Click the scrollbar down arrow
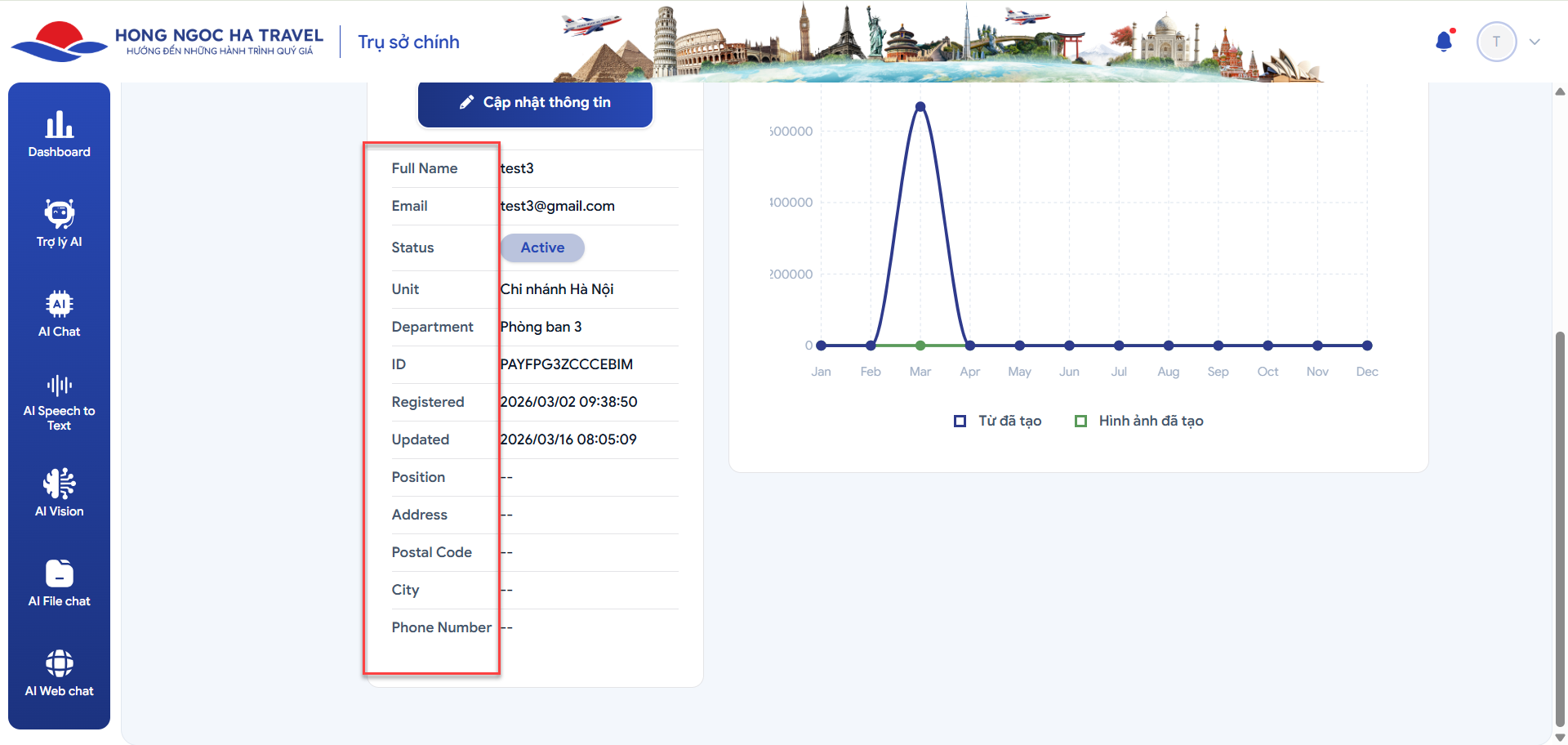1568x745 pixels. coord(1560,737)
